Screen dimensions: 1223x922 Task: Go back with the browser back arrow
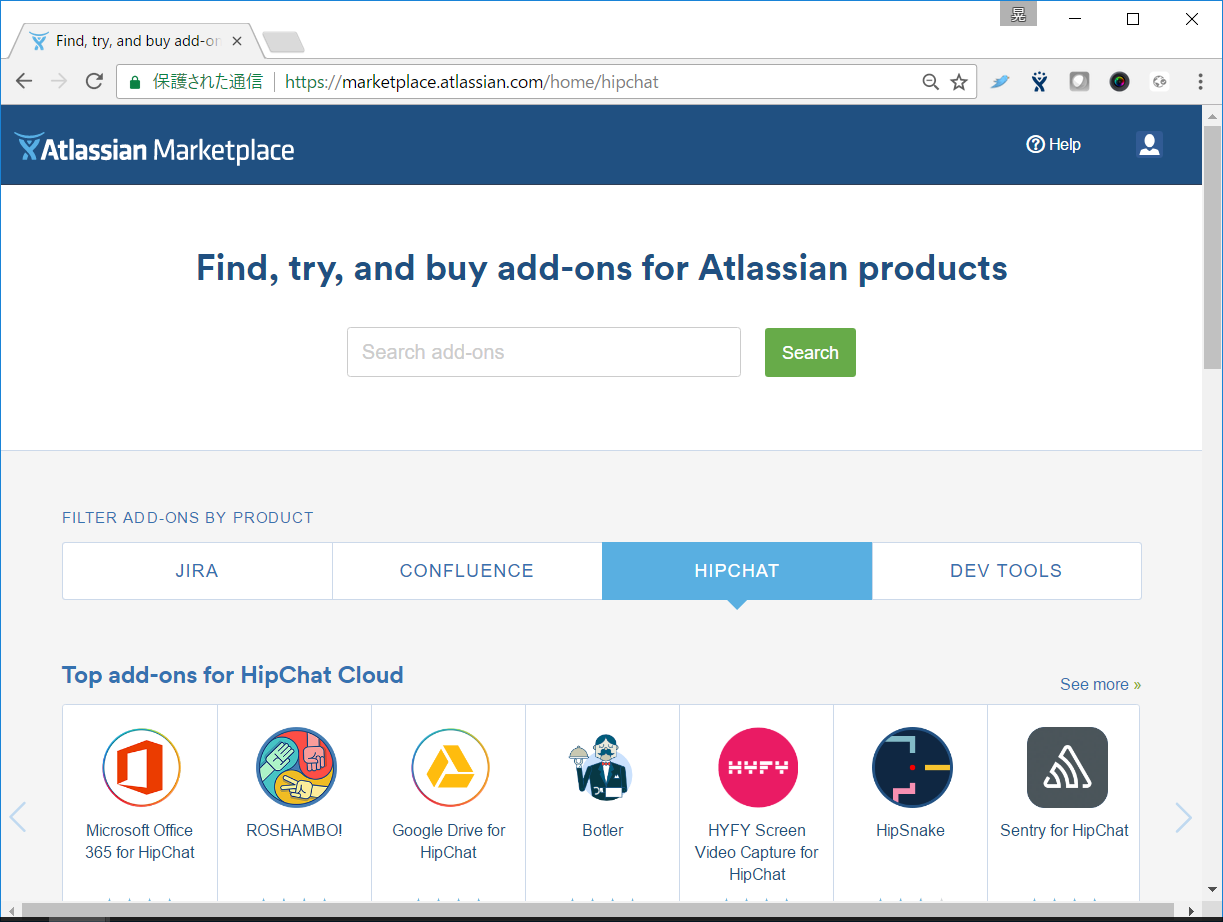tap(24, 82)
